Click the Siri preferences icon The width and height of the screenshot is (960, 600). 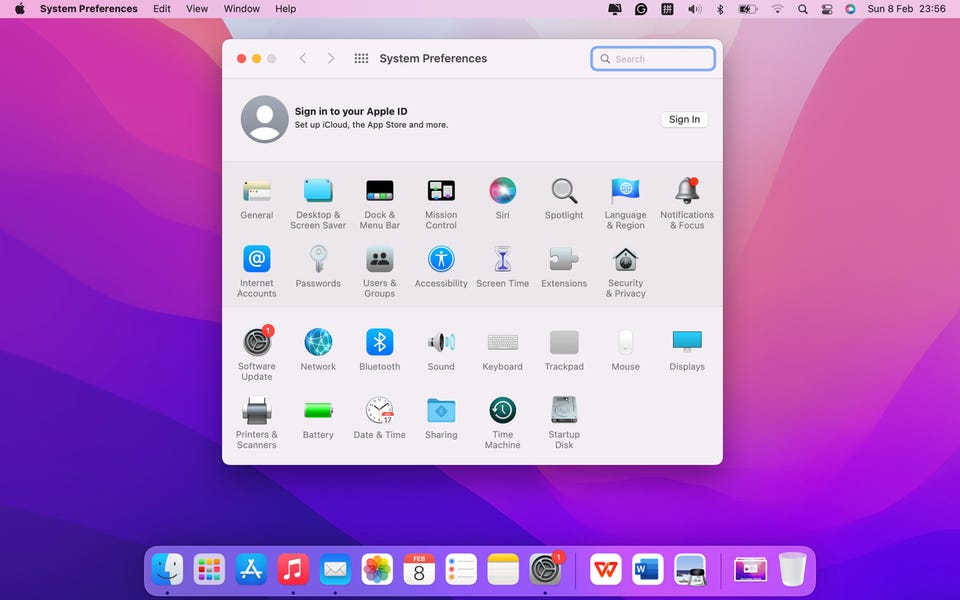click(502, 191)
